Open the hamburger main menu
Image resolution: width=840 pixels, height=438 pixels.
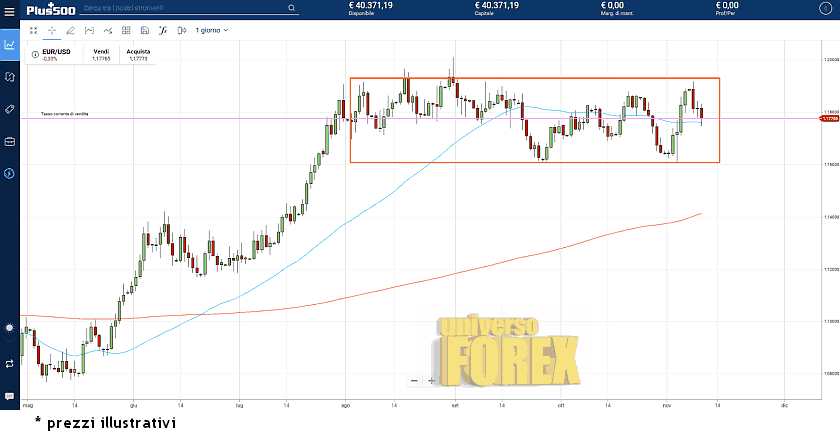tap(825, 8)
